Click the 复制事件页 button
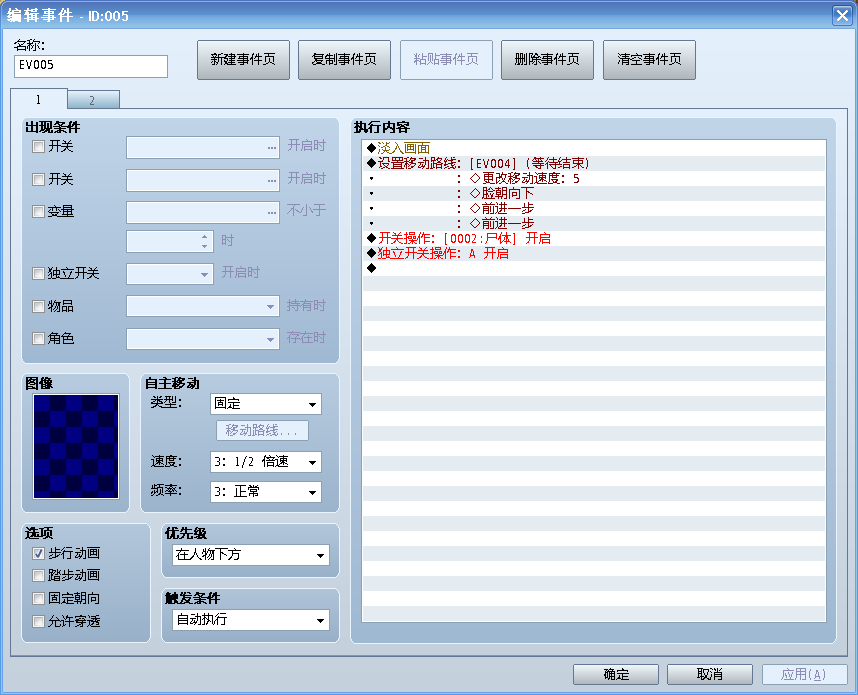The image size is (858, 695). [x=344, y=60]
